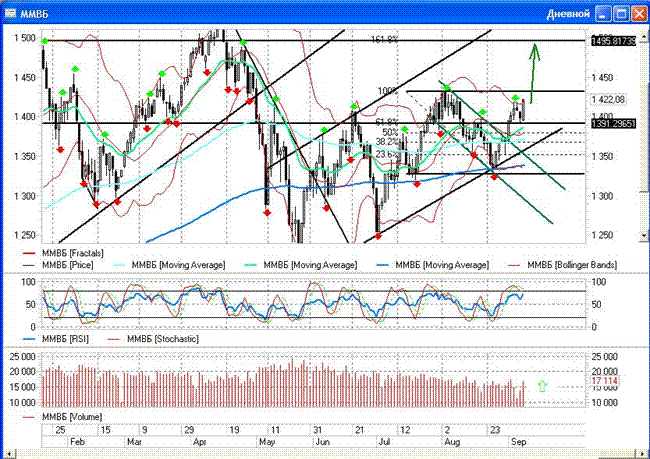
Task: Click the Aug month label on time axis
Action: click(452, 442)
